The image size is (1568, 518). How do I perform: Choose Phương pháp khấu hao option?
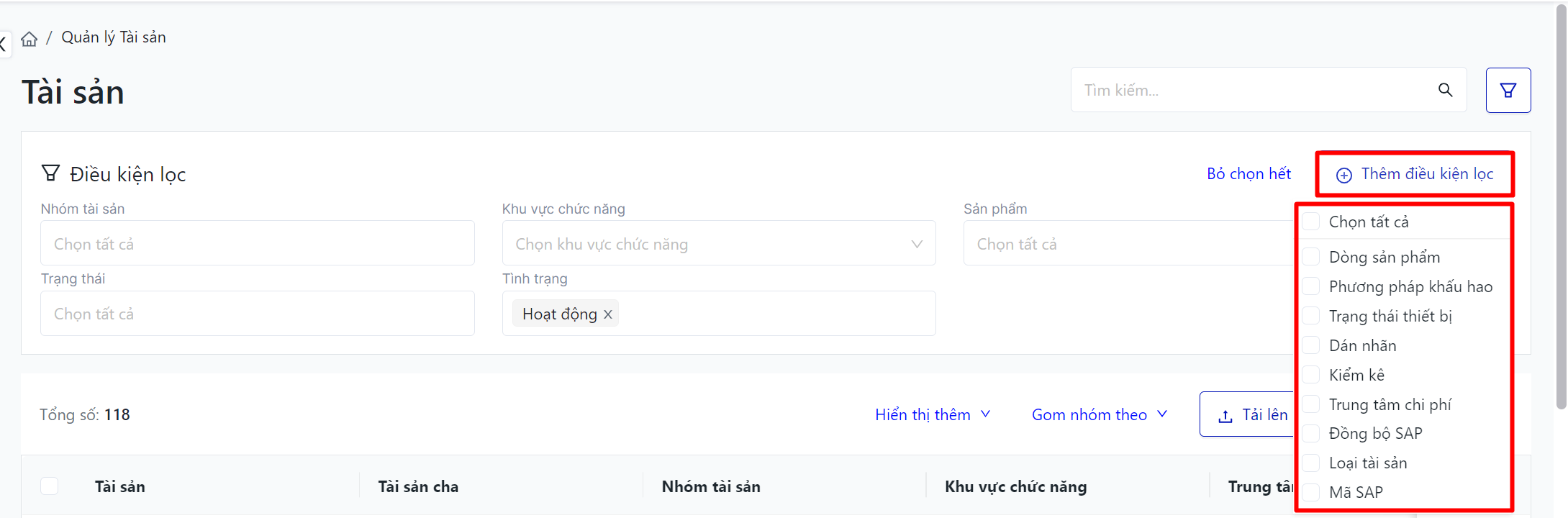click(x=1410, y=286)
